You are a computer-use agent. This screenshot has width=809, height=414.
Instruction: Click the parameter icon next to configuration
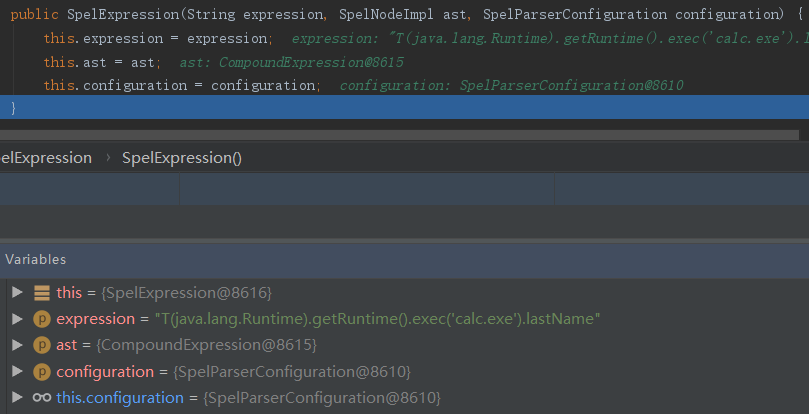click(x=41, y=372)
